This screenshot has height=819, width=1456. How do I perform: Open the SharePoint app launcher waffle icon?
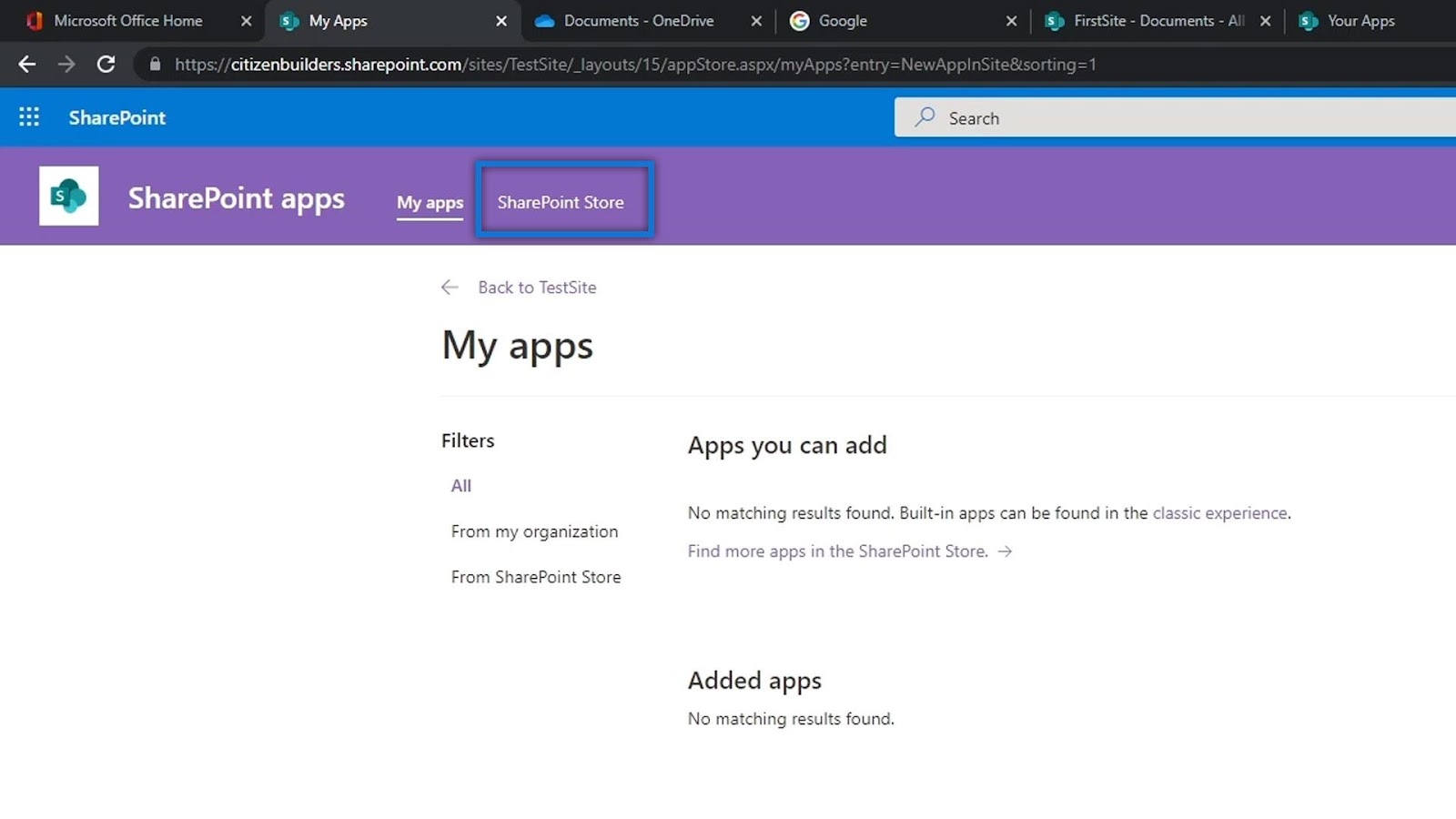coord(29,116)
